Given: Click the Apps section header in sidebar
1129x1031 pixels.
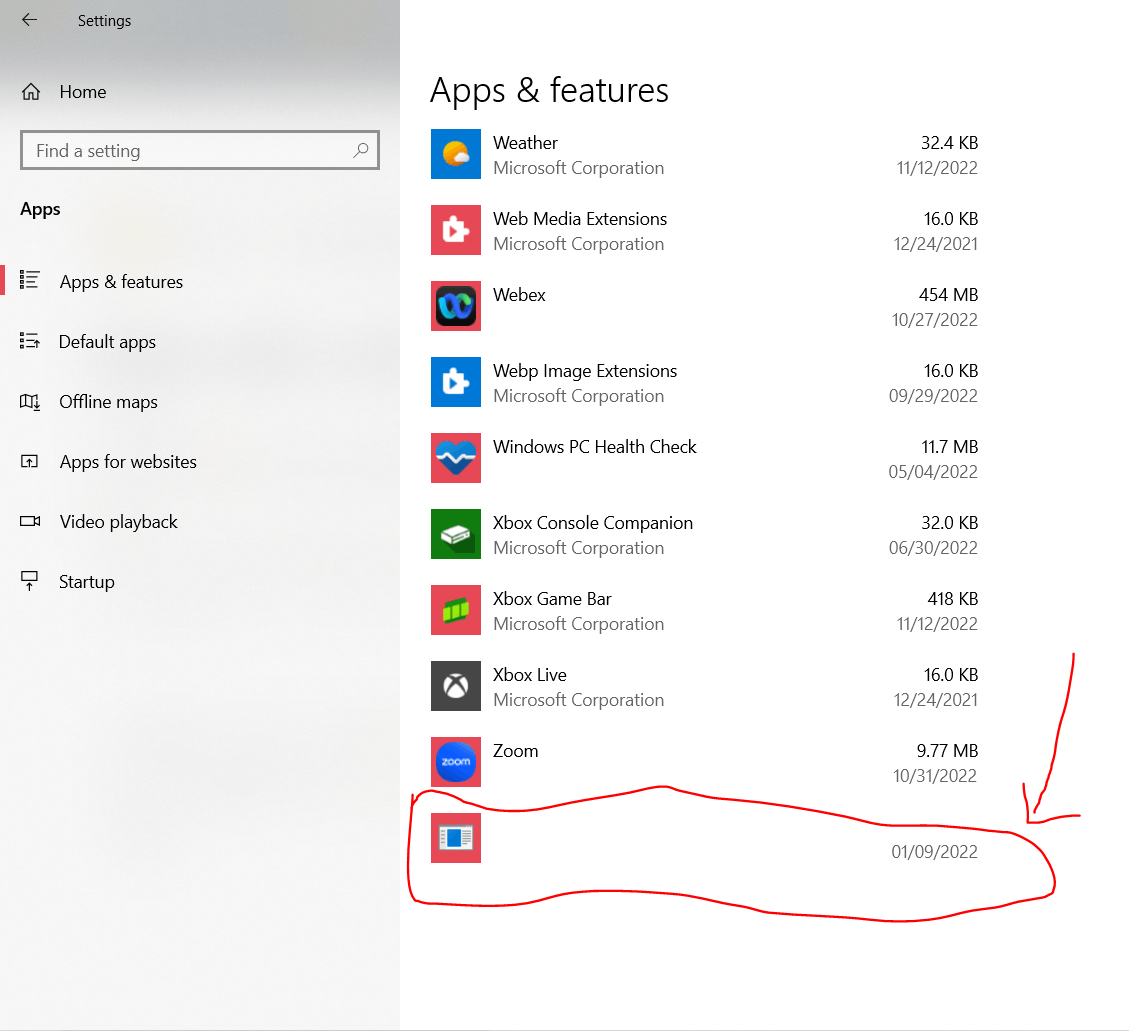Looking at the screenshot, I should [40, 210].
